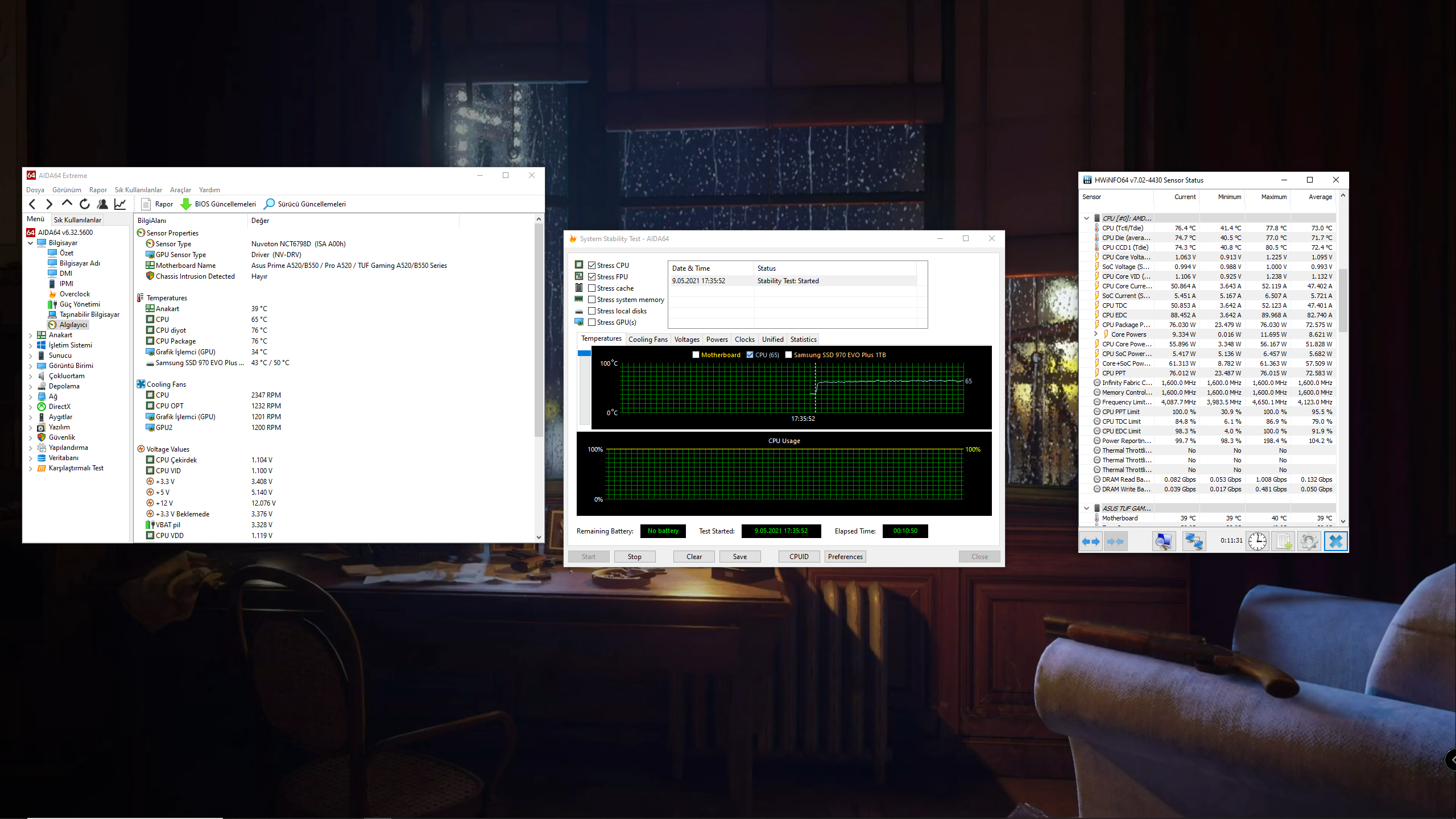1456x819 pixels.
Task: Uncheck the Stress FPU checkbox
Action: pos(592,277)
